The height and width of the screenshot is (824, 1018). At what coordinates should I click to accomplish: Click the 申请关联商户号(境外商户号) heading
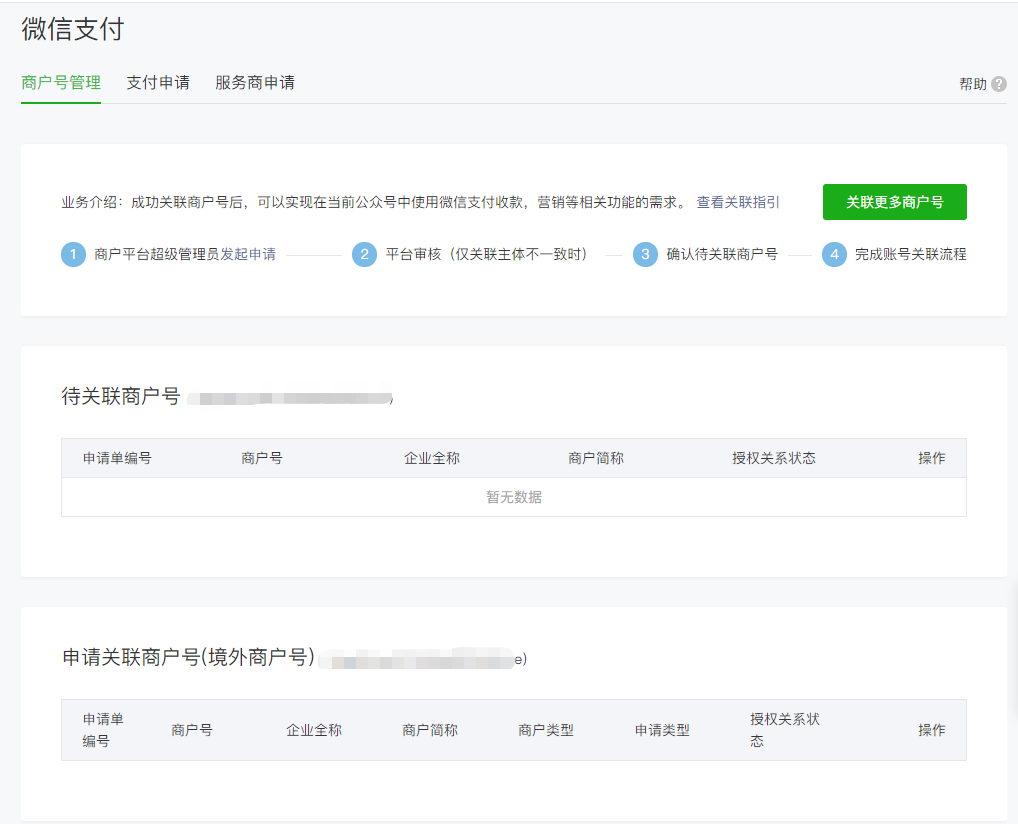(188, 657)
